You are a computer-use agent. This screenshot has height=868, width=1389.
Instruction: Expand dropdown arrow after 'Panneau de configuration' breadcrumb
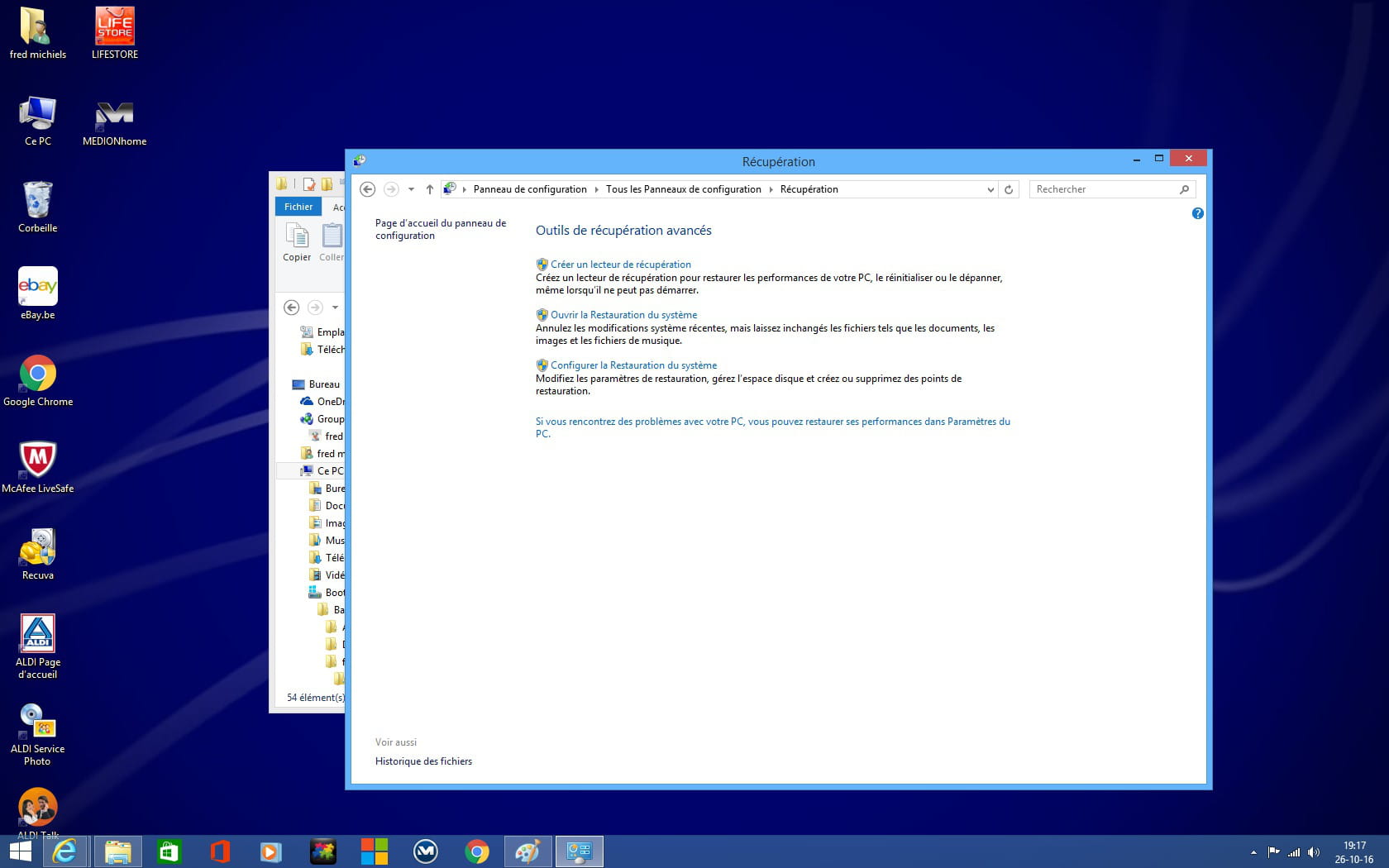(596, 189)
